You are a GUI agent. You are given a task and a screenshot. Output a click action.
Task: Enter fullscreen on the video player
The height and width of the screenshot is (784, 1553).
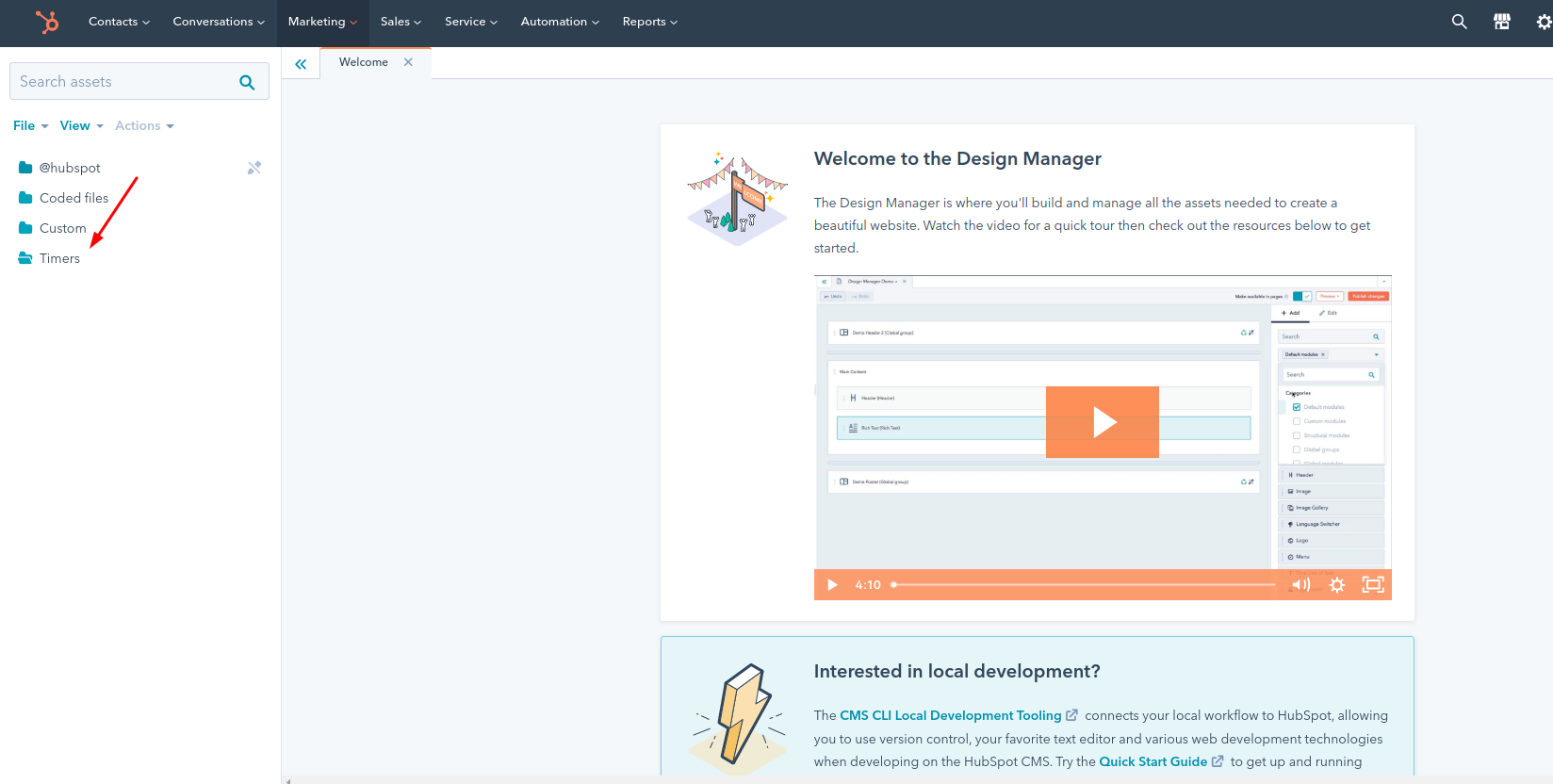[1373, 585]
